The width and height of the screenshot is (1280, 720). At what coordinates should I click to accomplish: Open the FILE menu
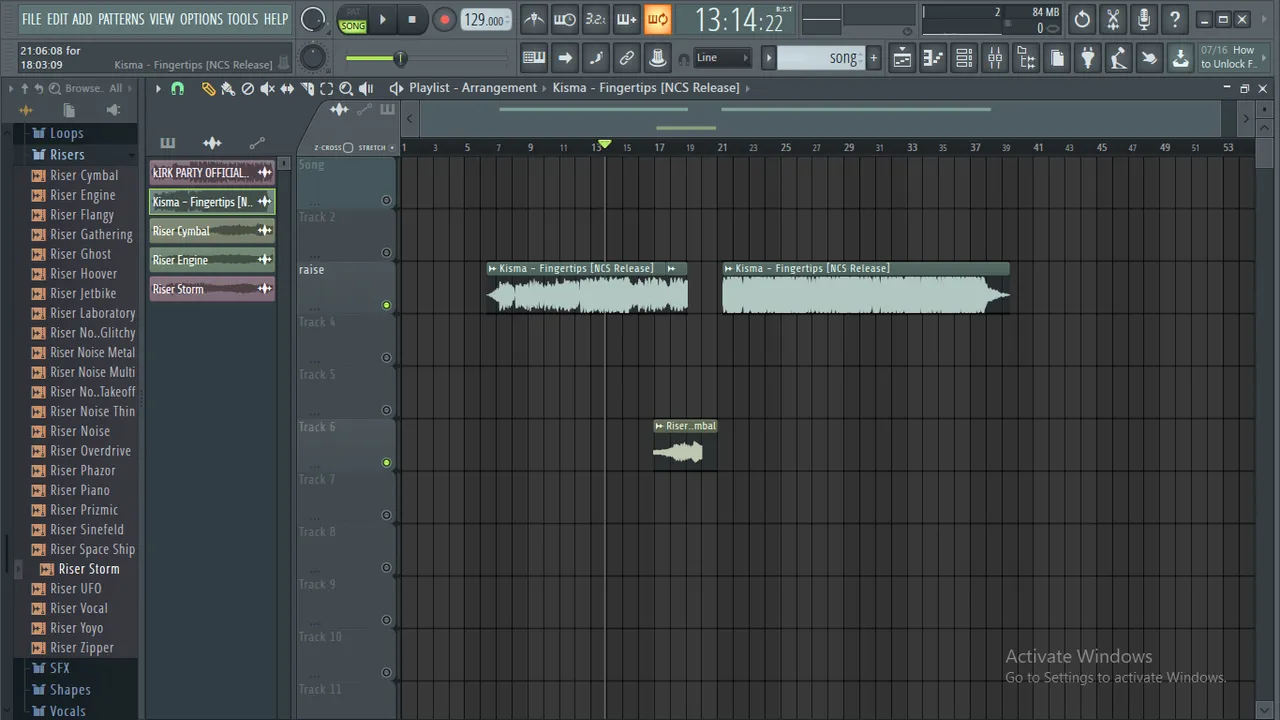pos(32,19)
